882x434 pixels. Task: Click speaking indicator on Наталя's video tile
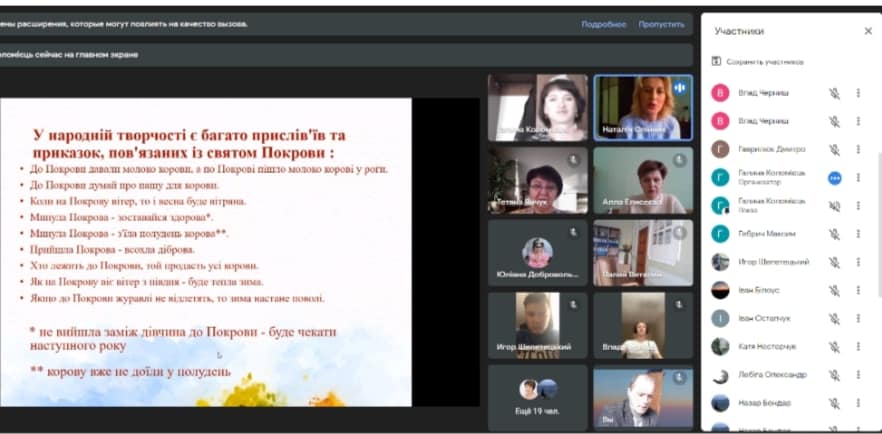click(680, 88)
